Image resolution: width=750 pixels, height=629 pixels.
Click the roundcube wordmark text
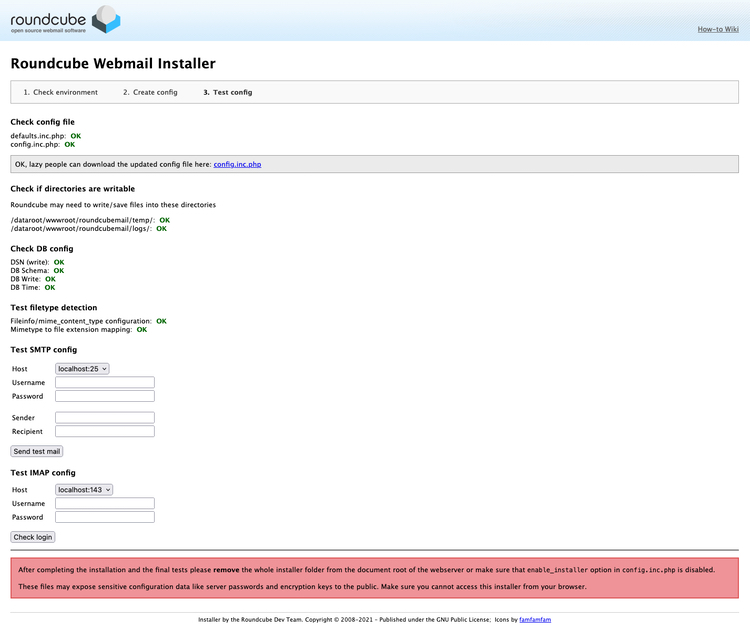pos(48,20)
